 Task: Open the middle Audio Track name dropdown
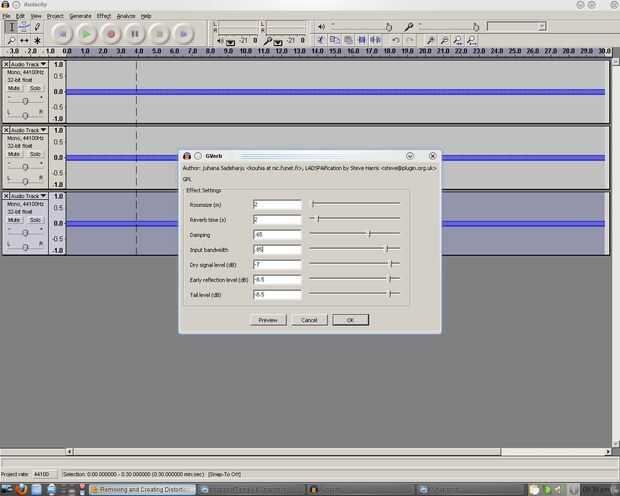28,130
